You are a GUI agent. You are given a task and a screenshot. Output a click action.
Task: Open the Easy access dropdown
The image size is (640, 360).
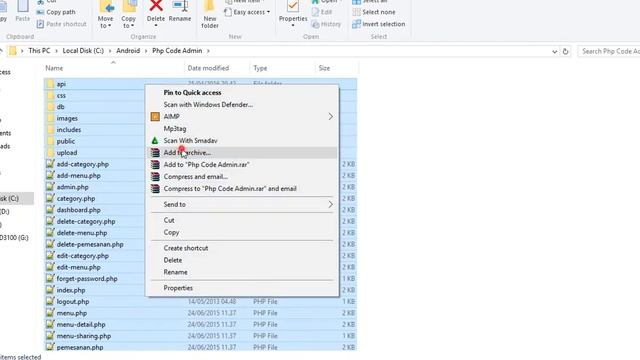[x=247, y=12]
